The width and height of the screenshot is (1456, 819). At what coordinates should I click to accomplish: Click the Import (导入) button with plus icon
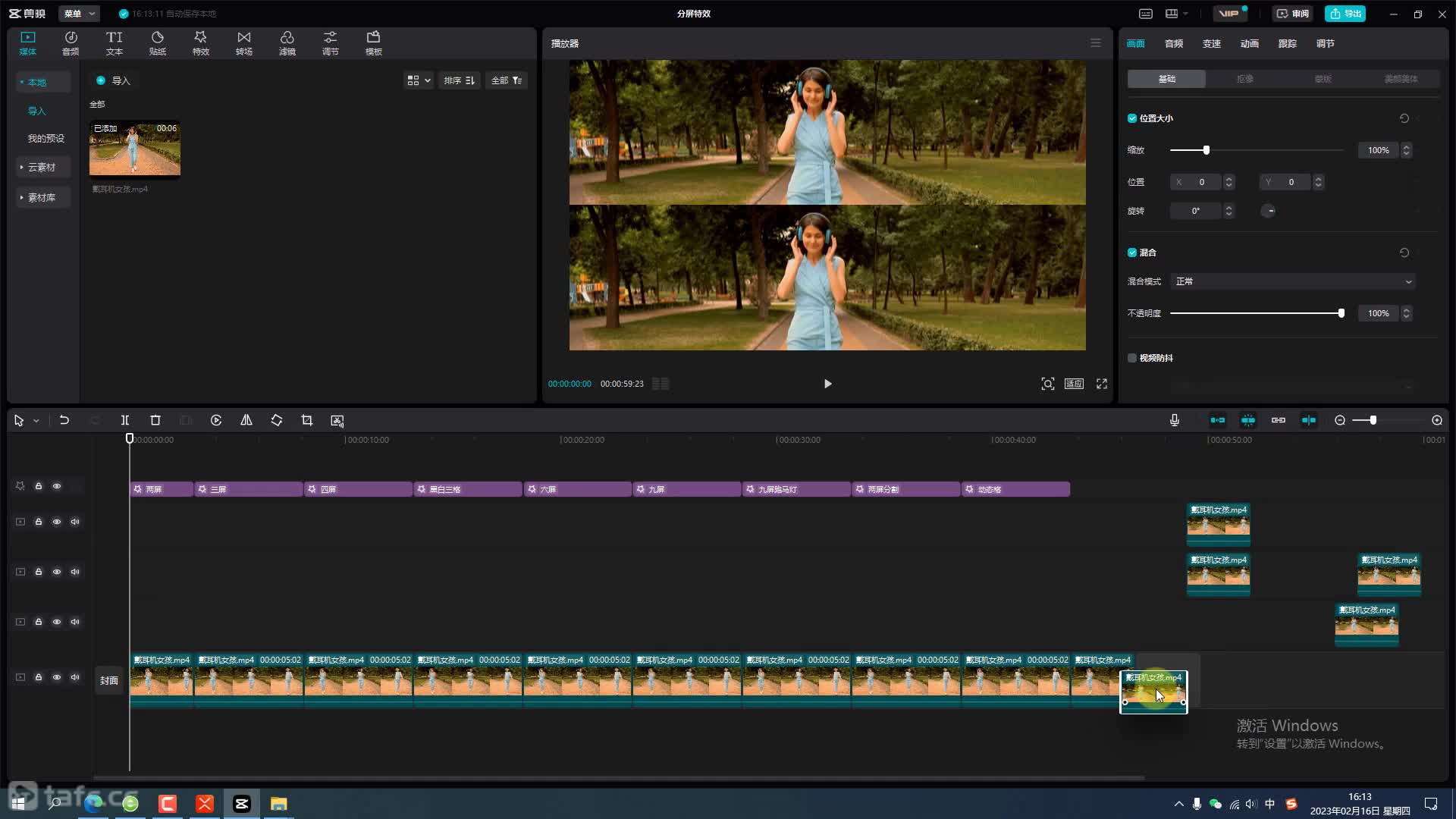click(x=113, y=80)
